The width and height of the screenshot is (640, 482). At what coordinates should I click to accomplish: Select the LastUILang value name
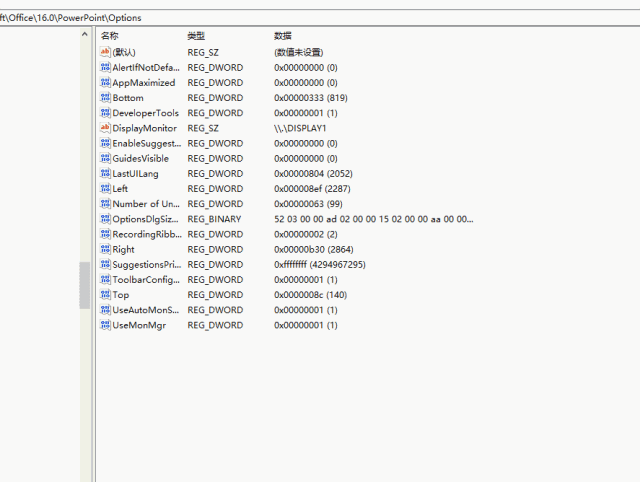pos(135,173)
